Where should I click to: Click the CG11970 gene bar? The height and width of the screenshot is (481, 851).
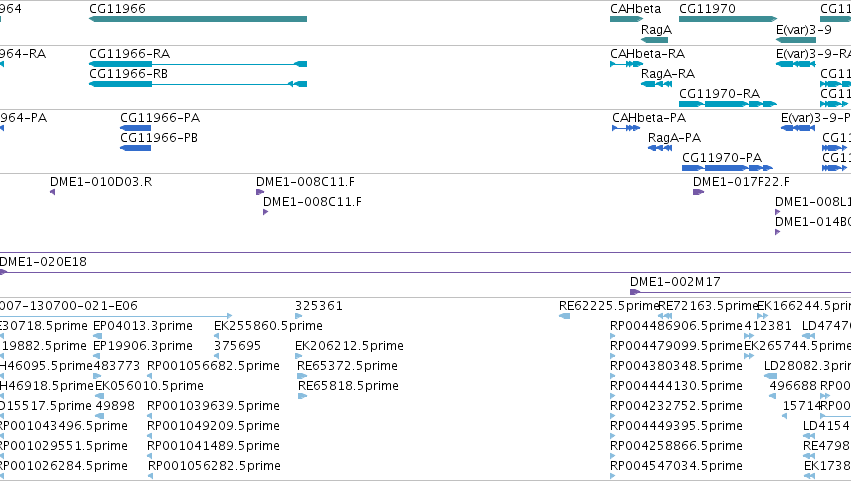coord(728,19)
